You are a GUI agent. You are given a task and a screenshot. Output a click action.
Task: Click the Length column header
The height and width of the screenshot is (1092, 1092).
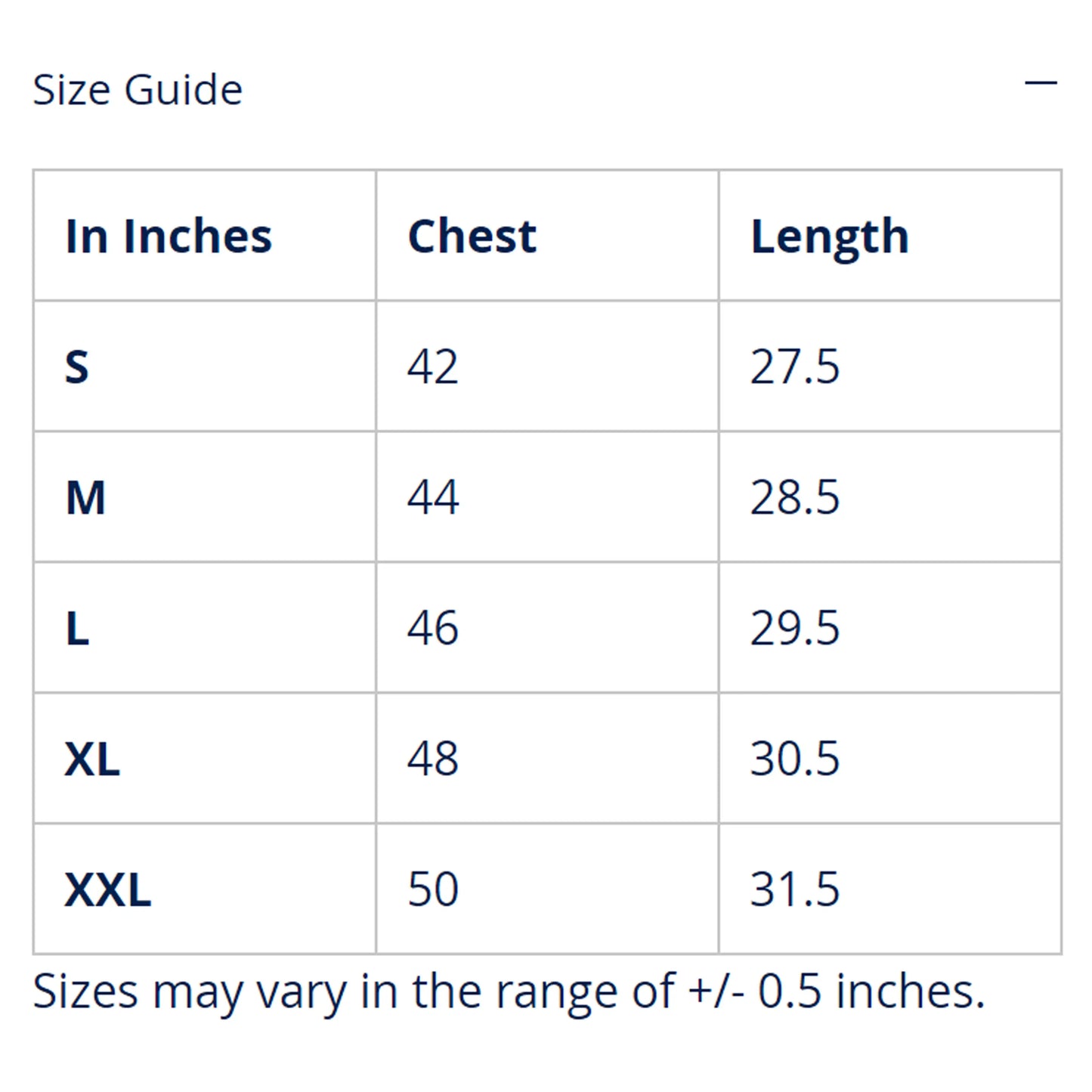point(829,237)
